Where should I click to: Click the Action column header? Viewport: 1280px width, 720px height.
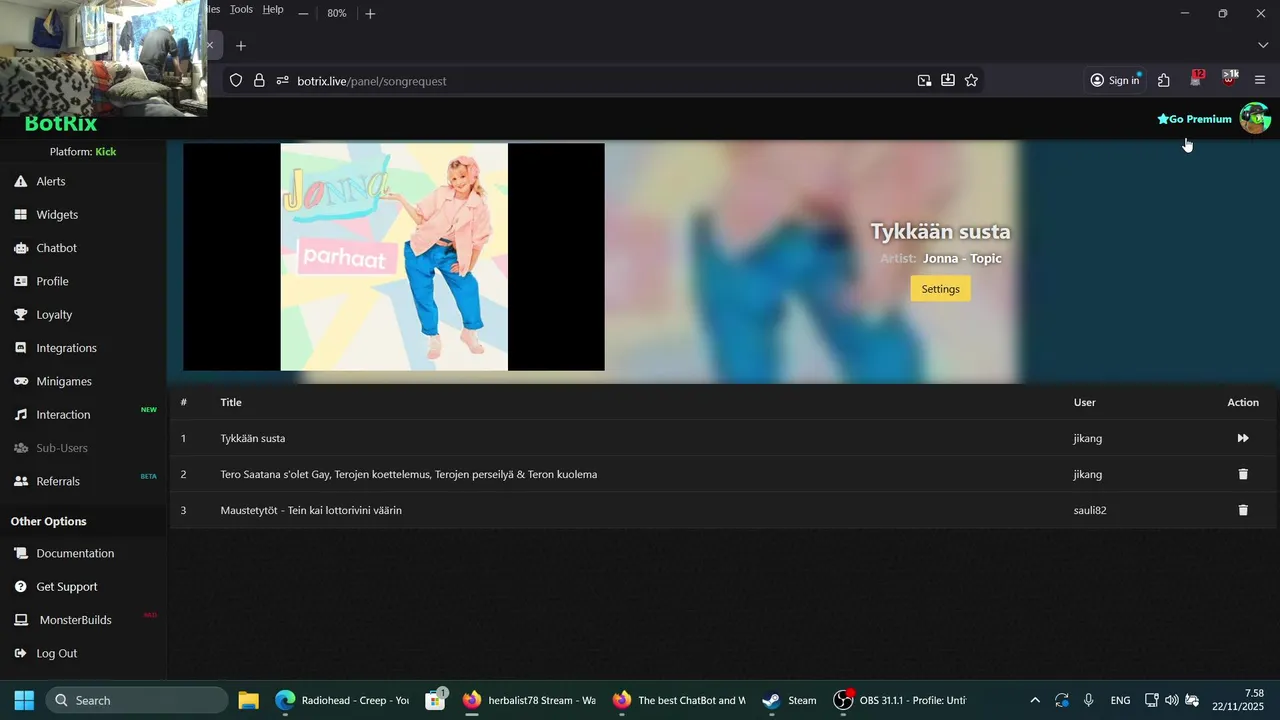tap(1243, 402)
